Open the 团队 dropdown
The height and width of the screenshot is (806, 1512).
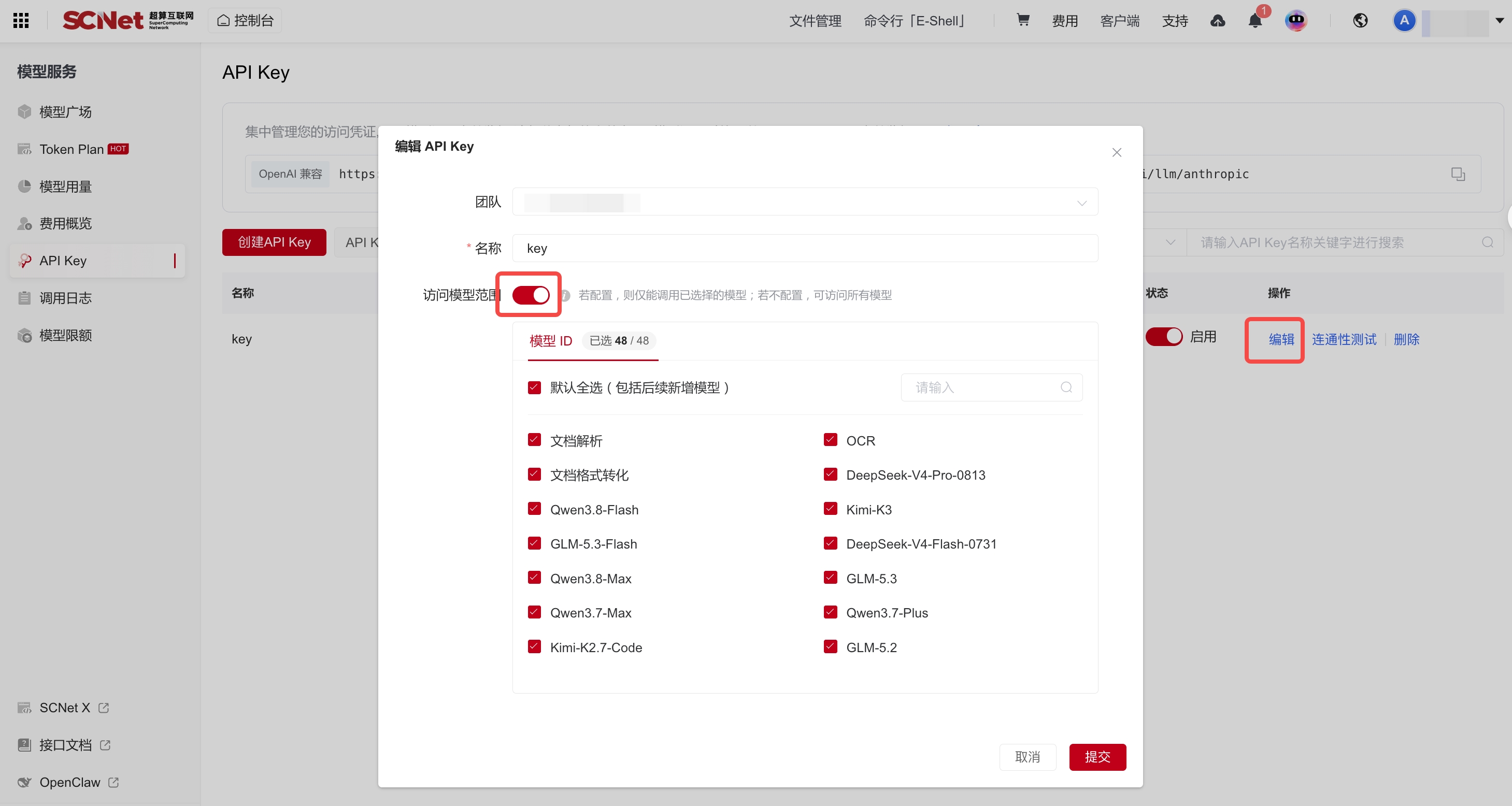point(805,202)
